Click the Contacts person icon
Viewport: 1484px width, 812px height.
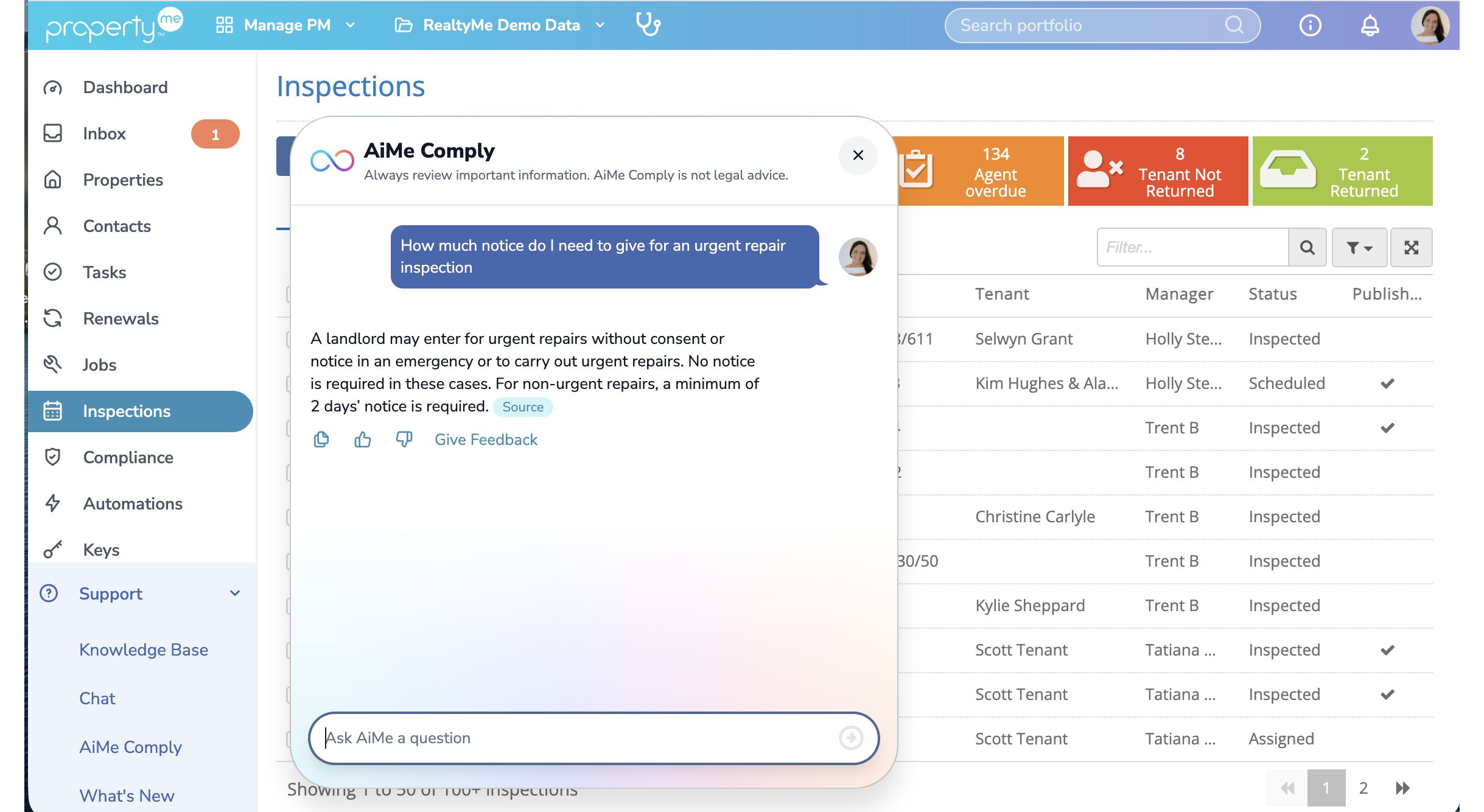pyautogui.click(x=53, y=226)
